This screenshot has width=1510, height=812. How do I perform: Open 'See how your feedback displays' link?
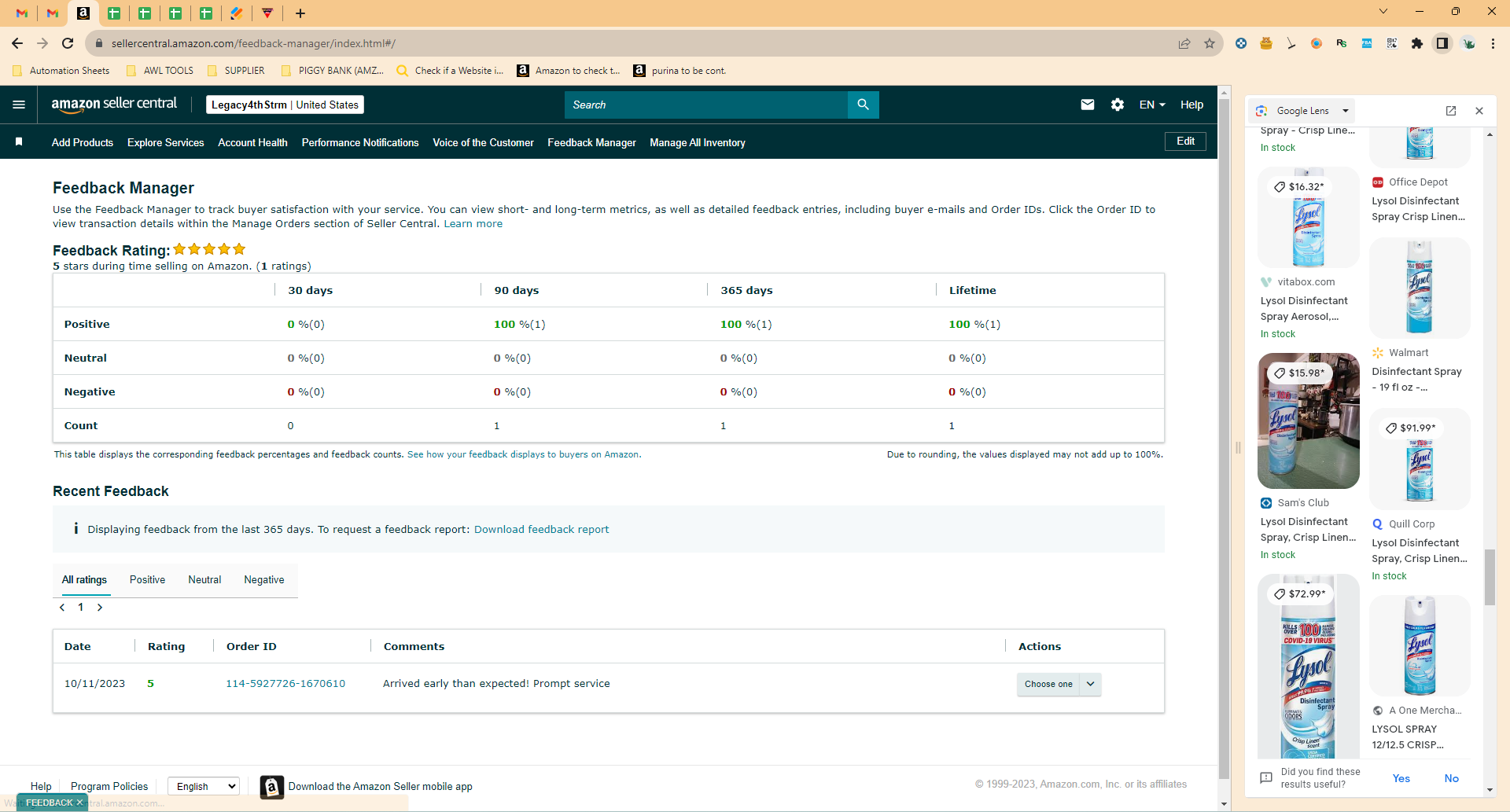[523, 454]
